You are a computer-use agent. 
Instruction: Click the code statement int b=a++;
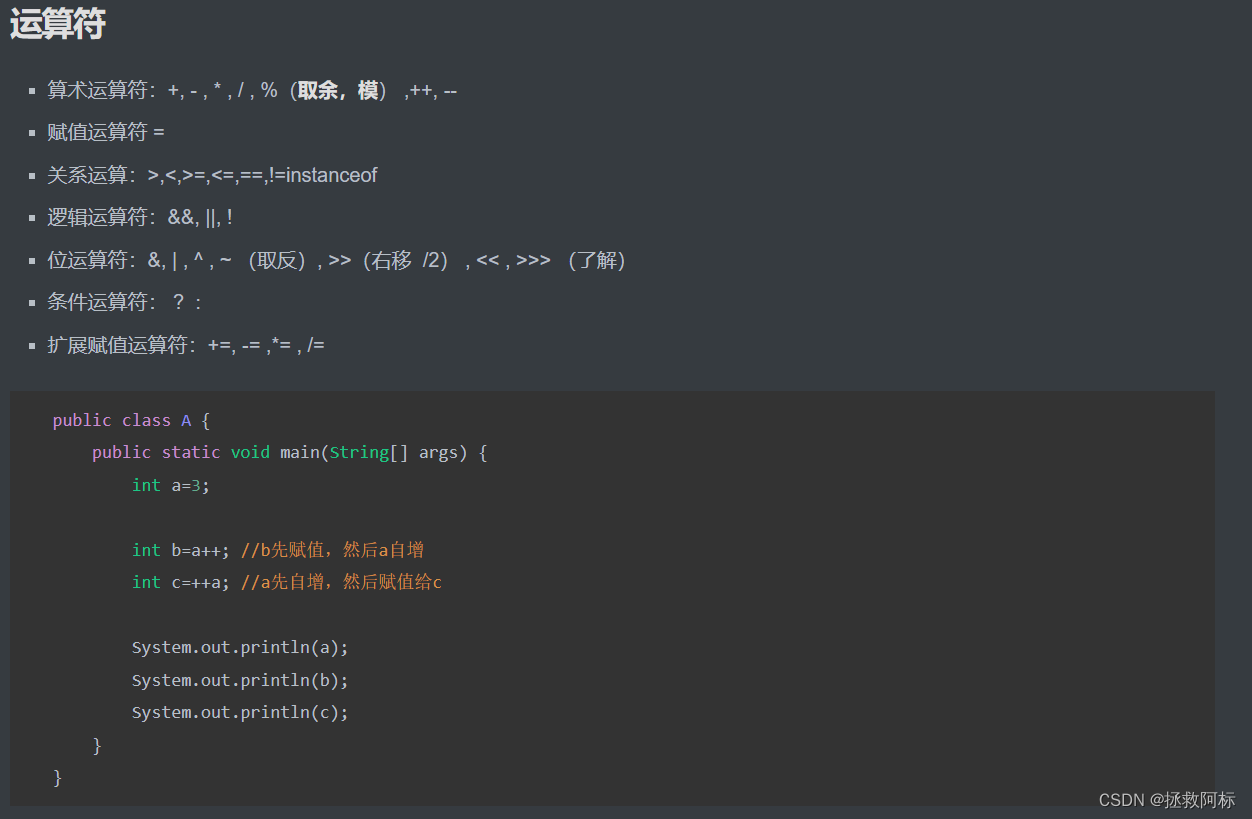point(181,550)
